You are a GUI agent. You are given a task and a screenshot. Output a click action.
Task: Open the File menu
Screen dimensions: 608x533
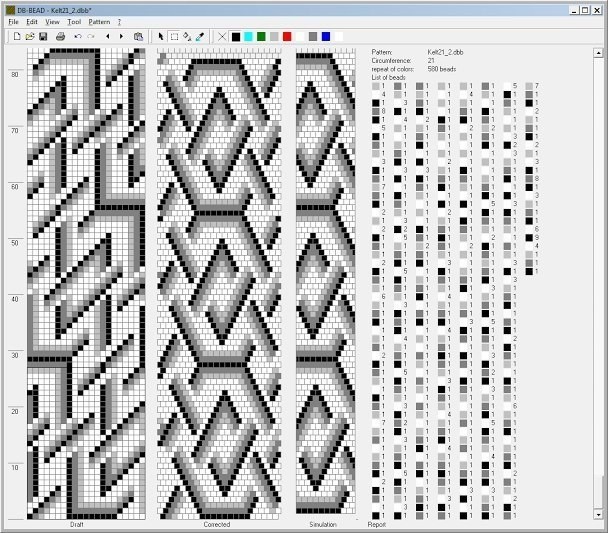[x=14, y=21]
